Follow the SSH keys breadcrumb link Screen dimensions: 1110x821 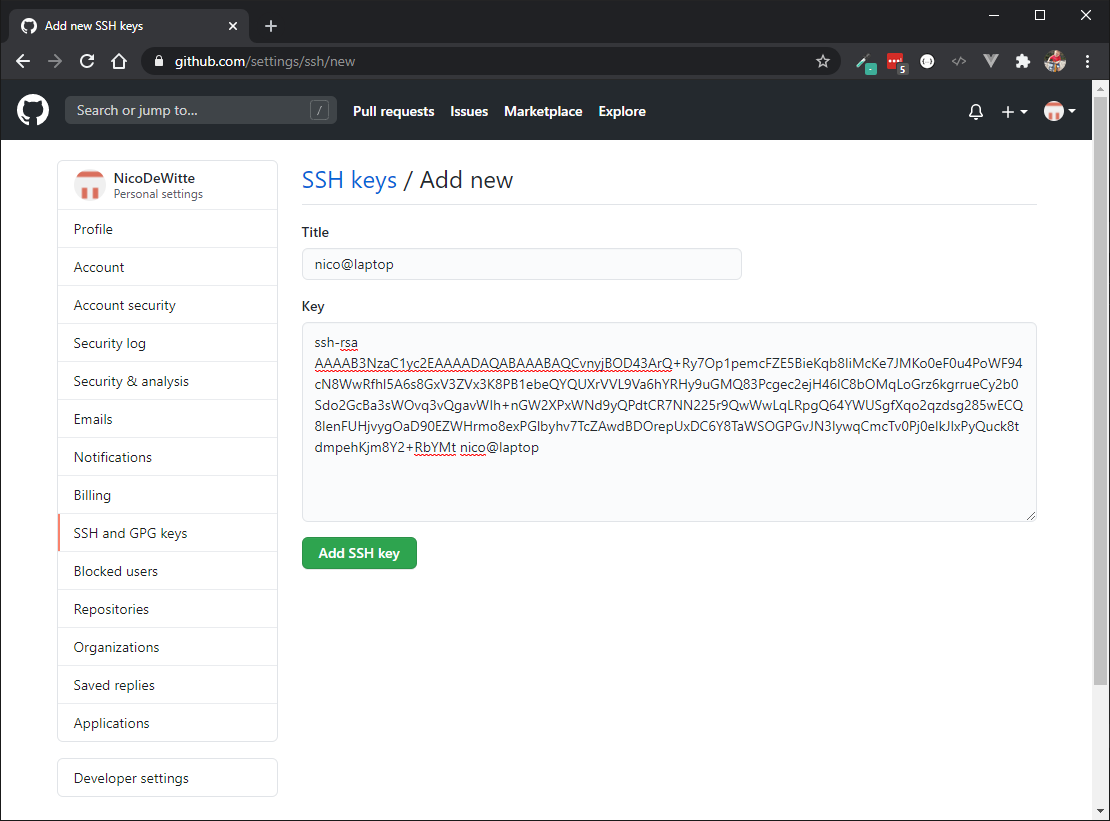(349, 180)
